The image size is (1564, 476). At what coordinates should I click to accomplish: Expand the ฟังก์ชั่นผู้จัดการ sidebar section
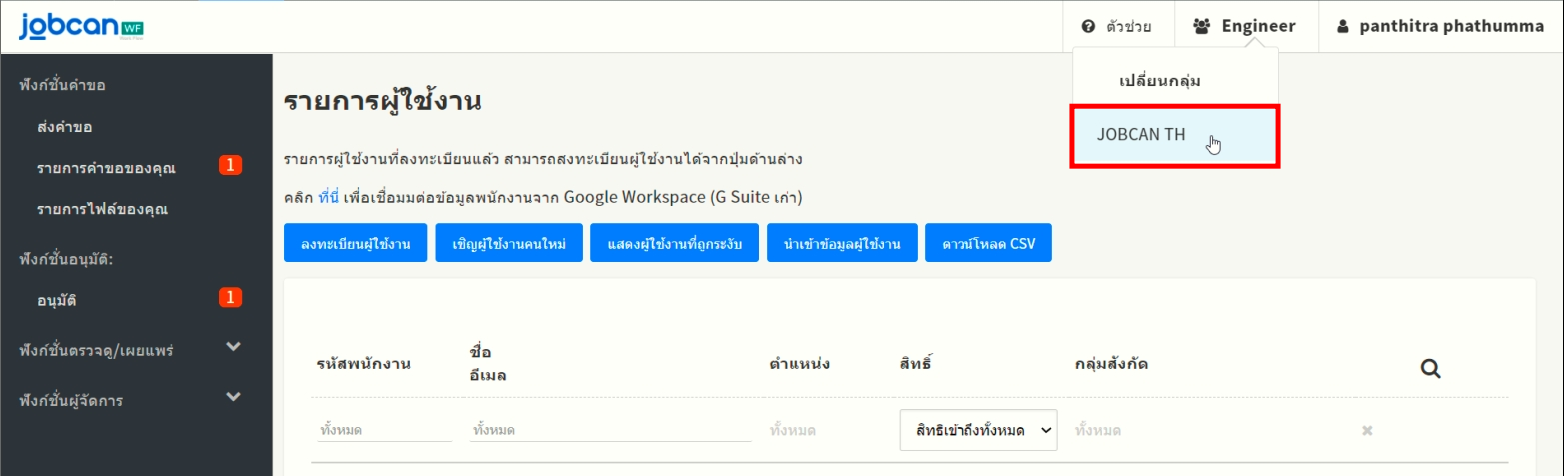[x=233, y=397]
